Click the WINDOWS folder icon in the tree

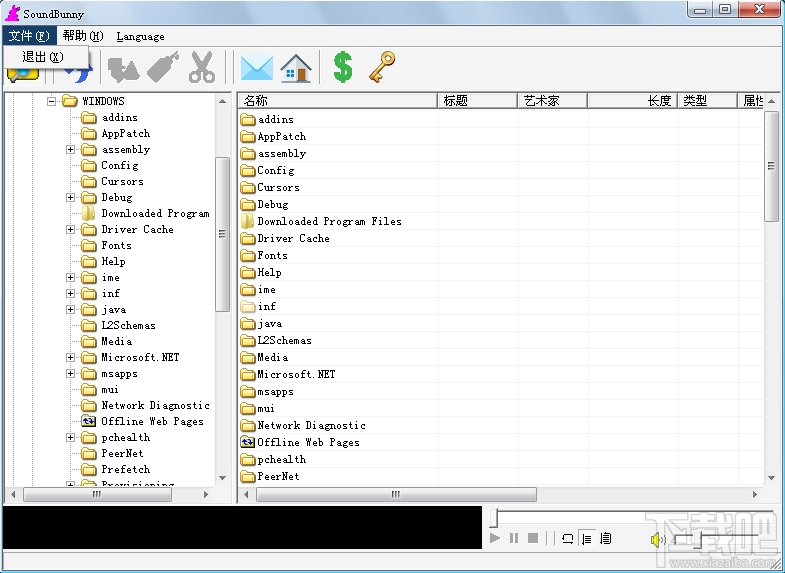(x=70, y=101)
